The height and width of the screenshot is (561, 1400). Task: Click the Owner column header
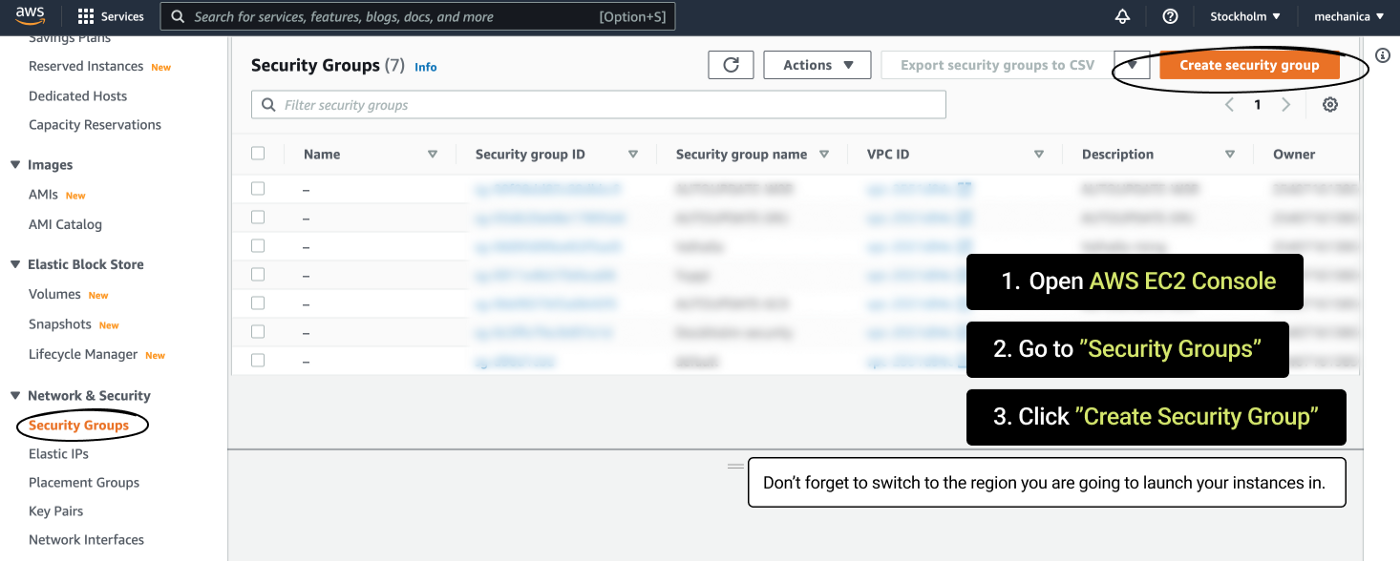tap(1294, 154)
